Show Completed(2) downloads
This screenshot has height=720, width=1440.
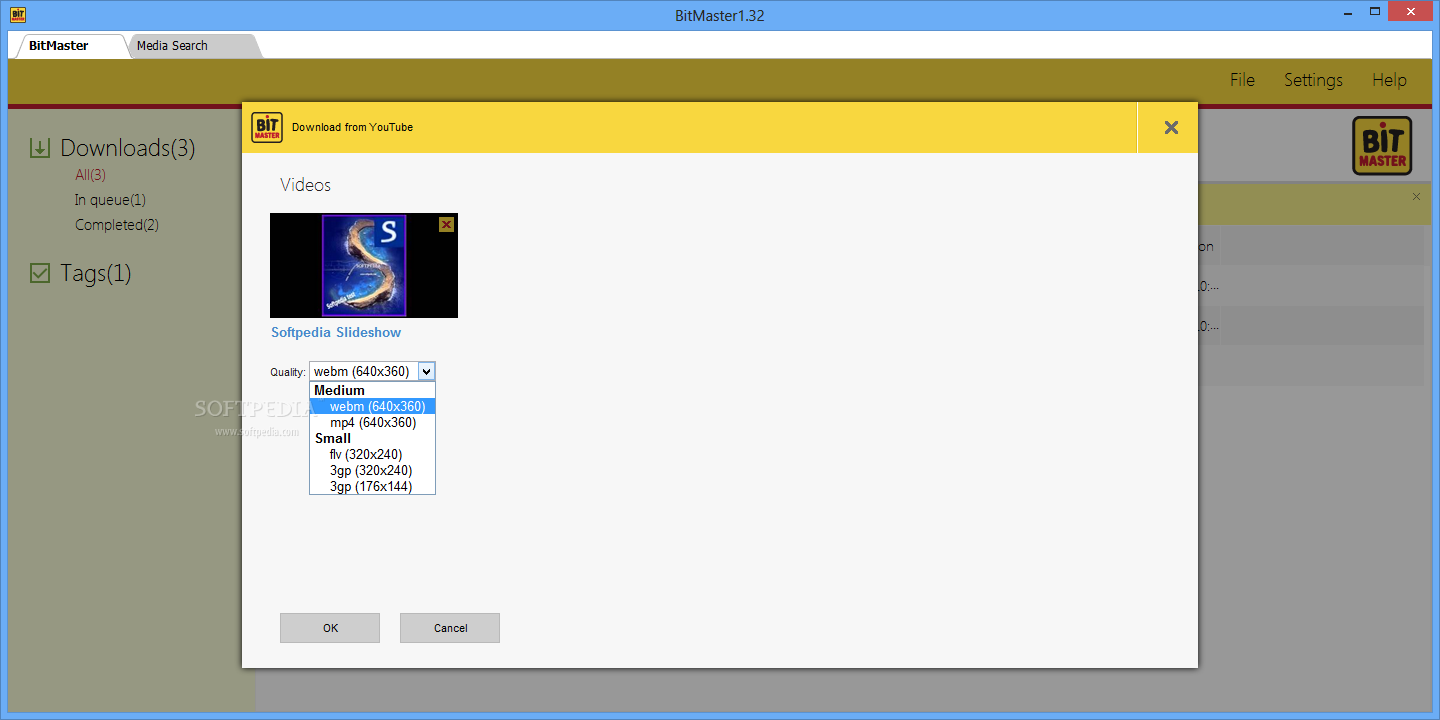[117, 225]
